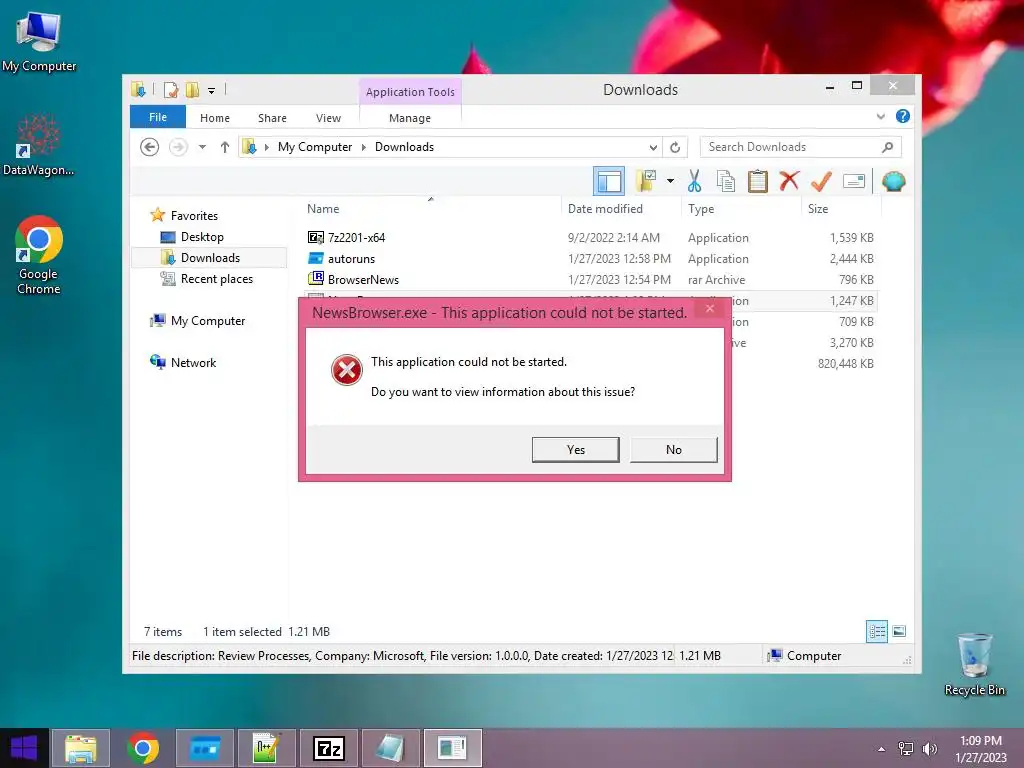Open the recent locations dropdown arrow

coord(202,147)
